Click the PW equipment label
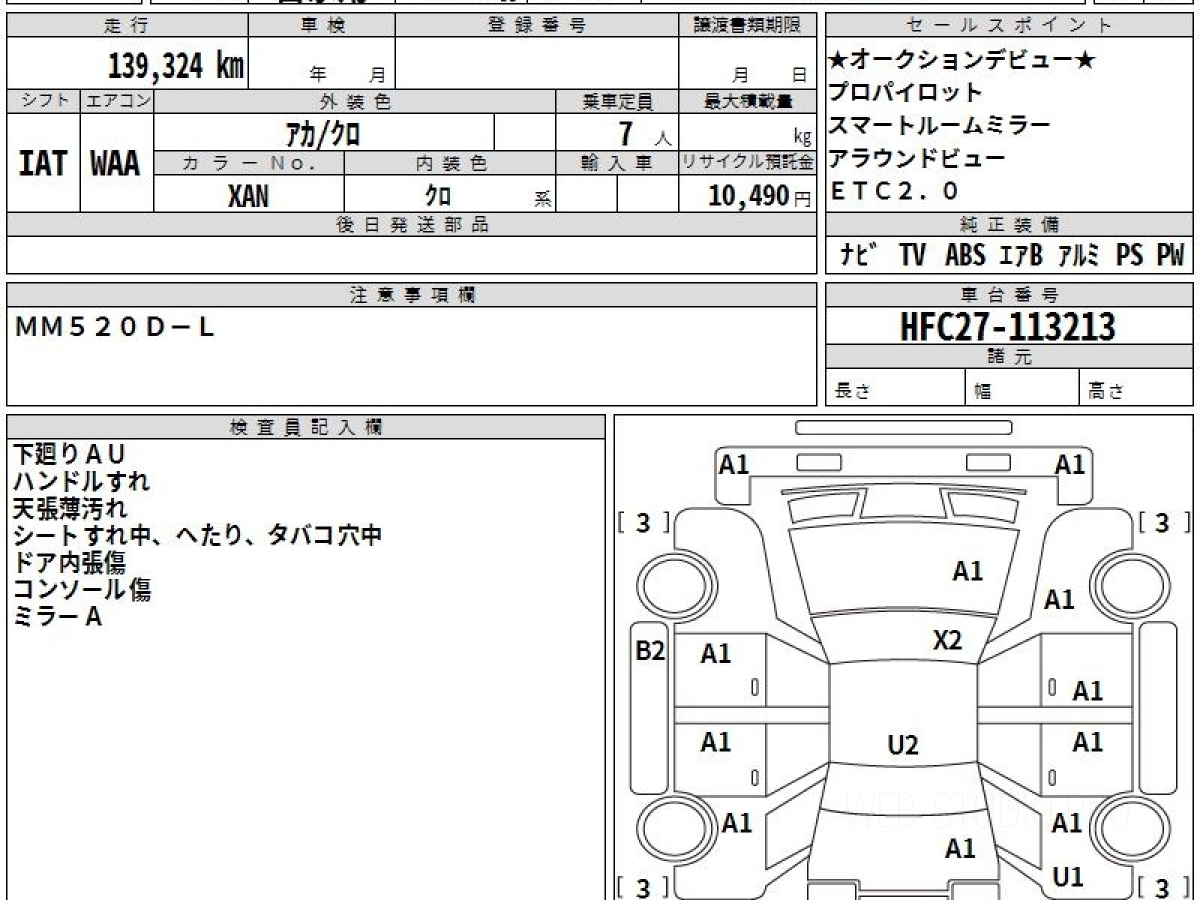The height and width of the screenshot is (900, 1200). click(1170, 255)
